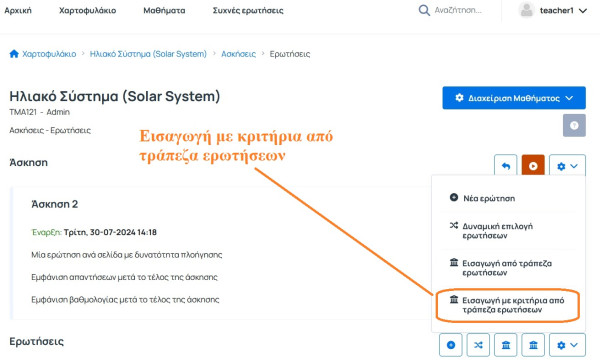The width and height of the screenshot is (600, 360).
Task: Click the home icon in the breadcrumb
Action: click(x=14, y=54)
